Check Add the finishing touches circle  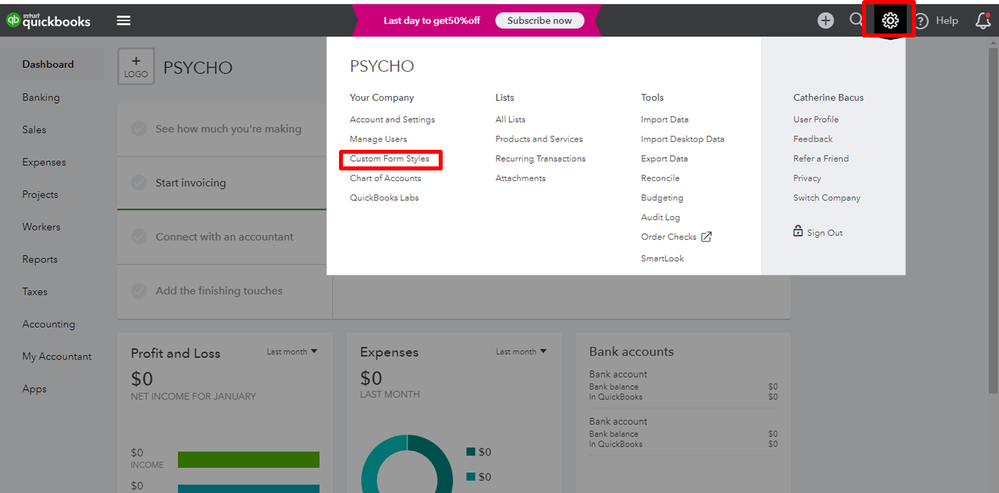[138, 291]
